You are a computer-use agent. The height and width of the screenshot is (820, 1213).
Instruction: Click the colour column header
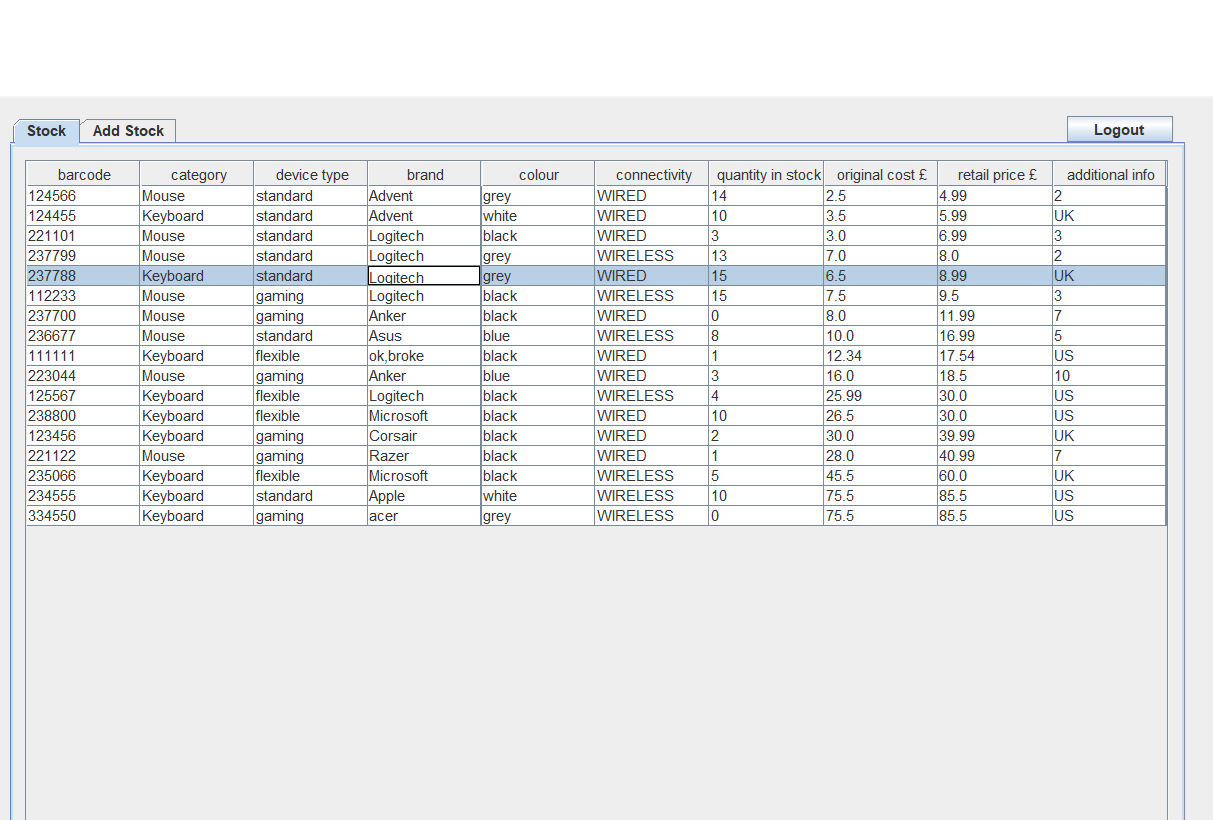(538, 174)
